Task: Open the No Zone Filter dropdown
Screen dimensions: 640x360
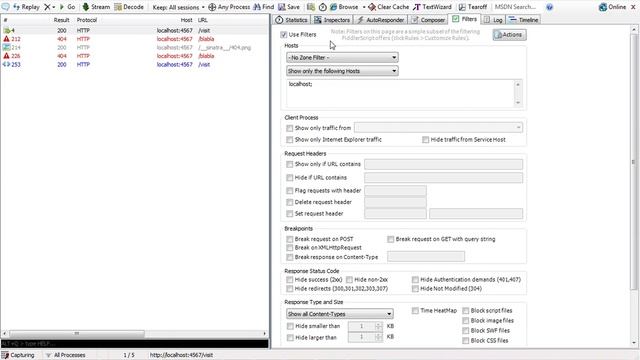Action: (x=342, y=58)
